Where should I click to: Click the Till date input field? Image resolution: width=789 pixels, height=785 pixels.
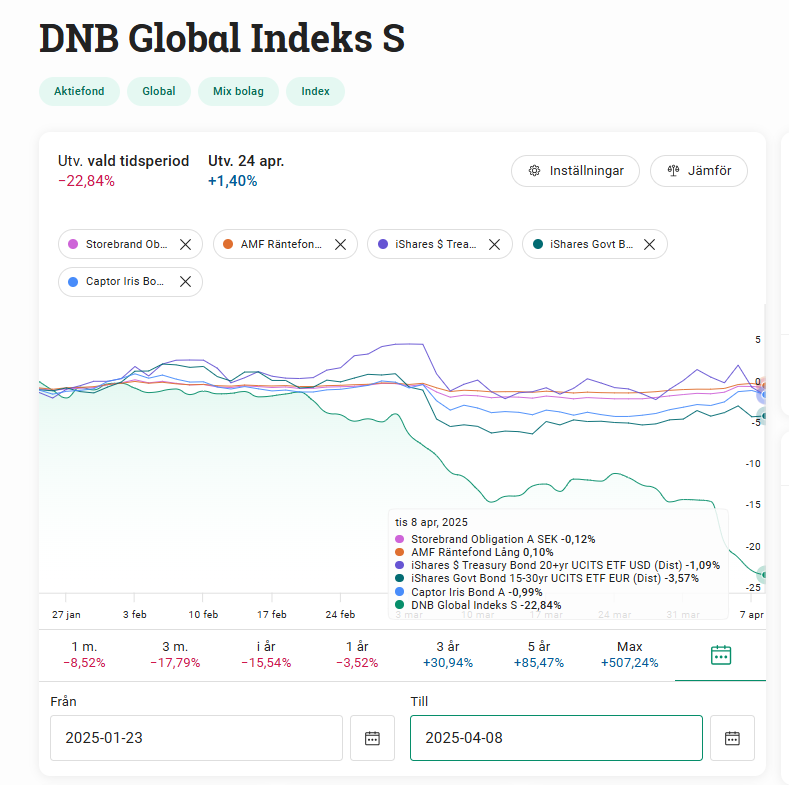point(556,738)
